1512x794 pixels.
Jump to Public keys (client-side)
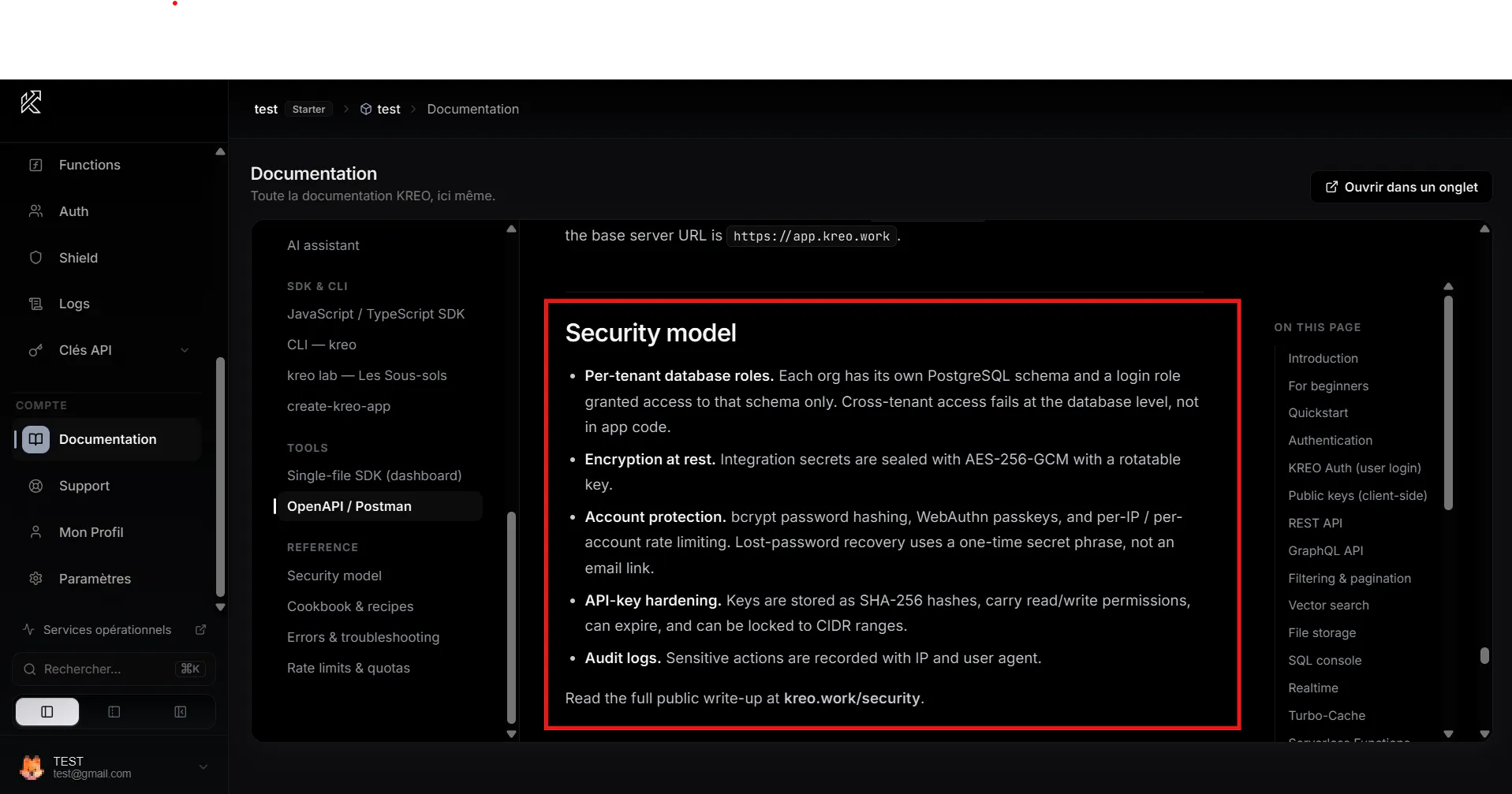point(1357,496)
